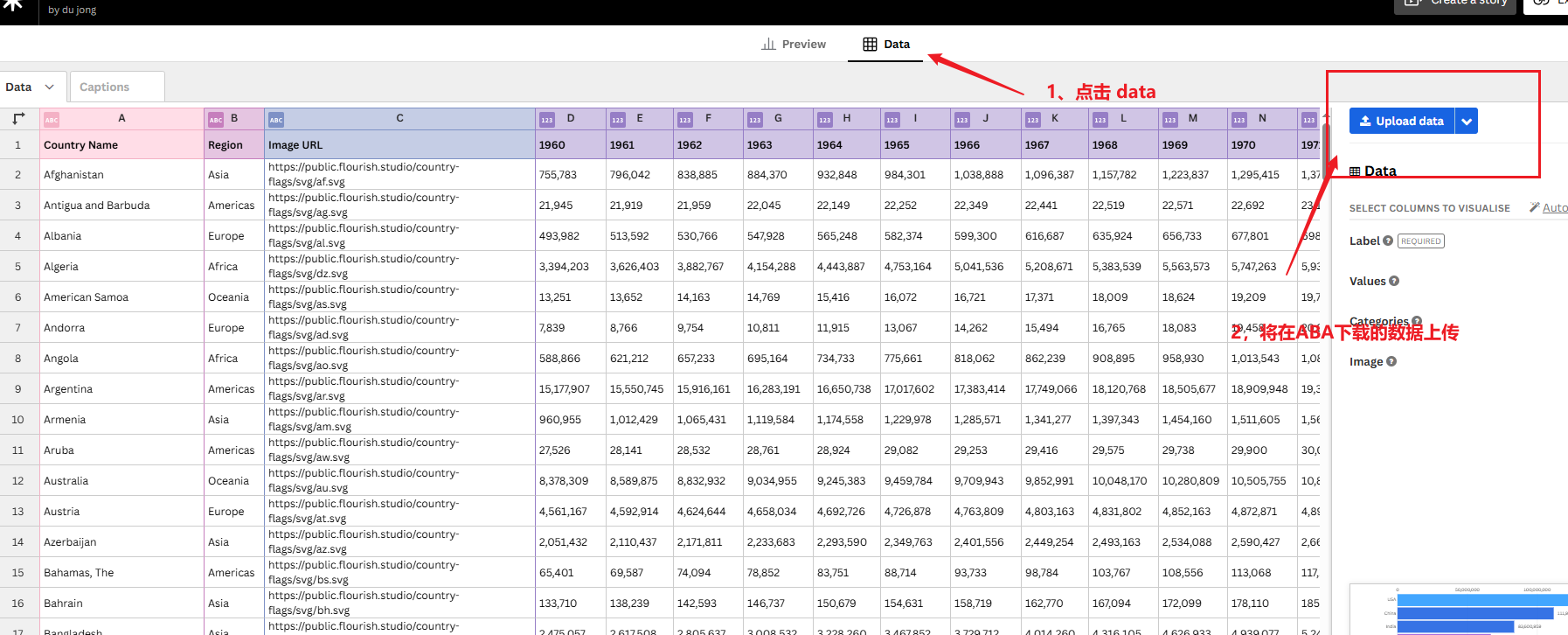Click the bar chart preview thumbnail
This screenshot has height=635, width=1568.
[x=1459, y=610]
